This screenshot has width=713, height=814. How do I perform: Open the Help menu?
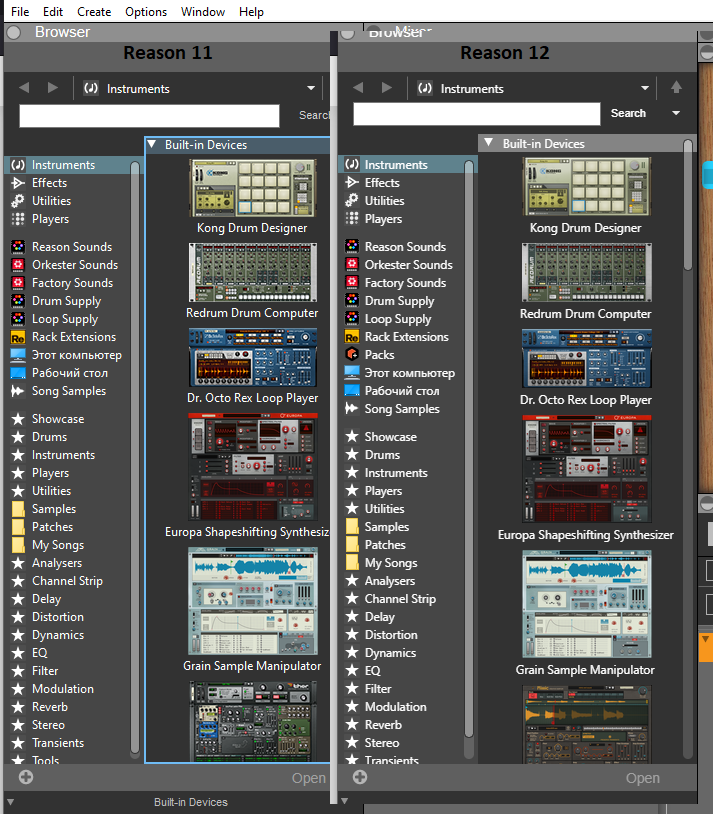(251, 11)
